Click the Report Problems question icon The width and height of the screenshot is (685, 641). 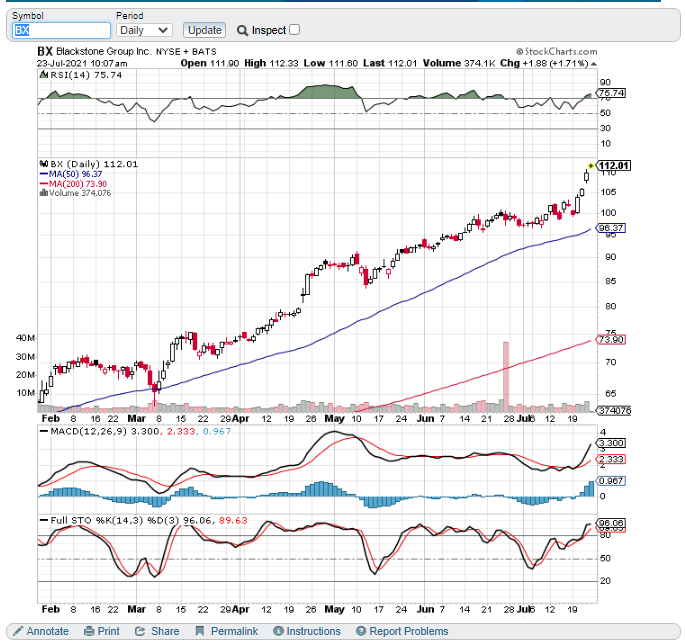pyautogui.click(x=361, y=631)
